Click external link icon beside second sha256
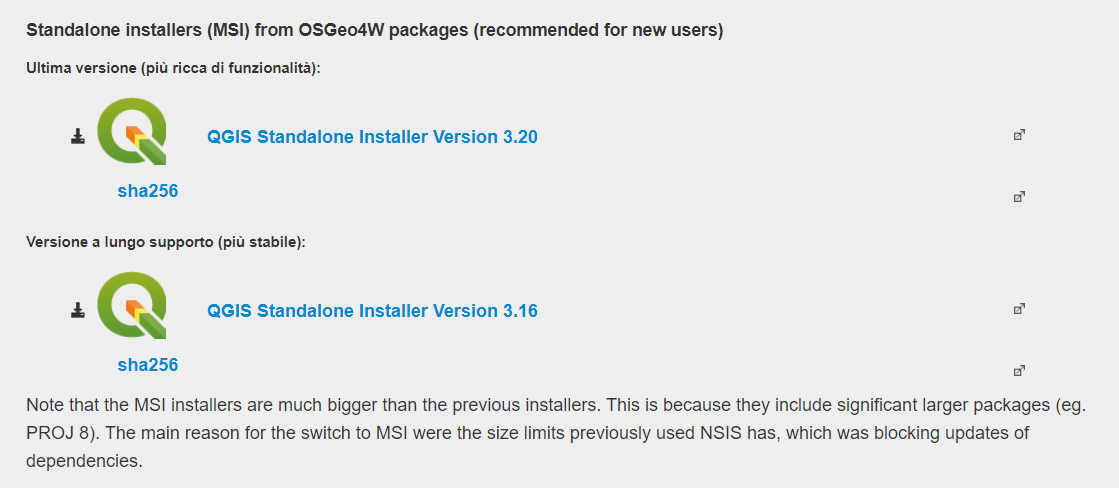Image resolution: width=1119 pixels, height=488 pixels. tap(1019, 371)
